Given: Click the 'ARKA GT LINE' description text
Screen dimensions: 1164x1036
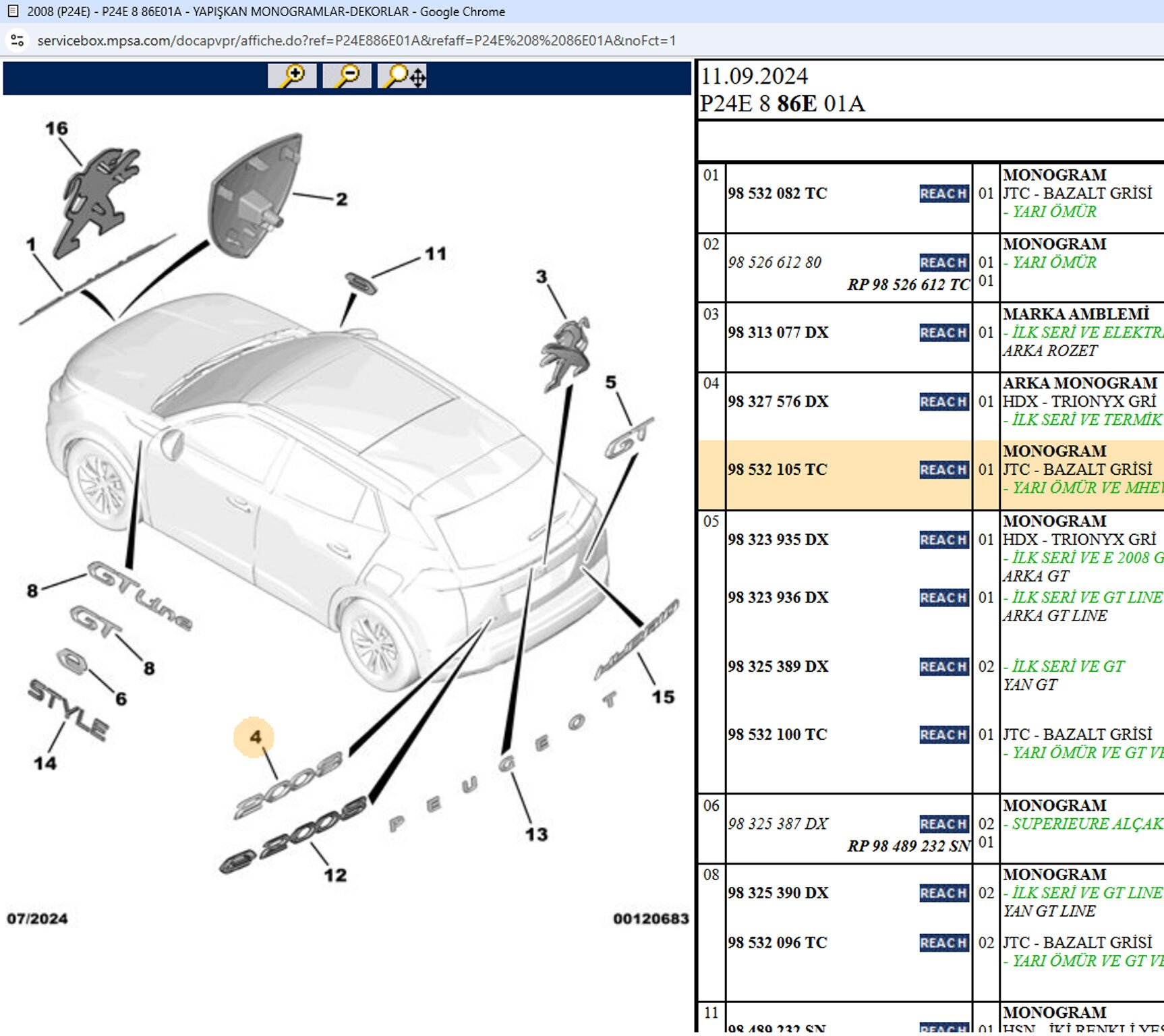Looking at the screenshot, I should pos(1055,616).
